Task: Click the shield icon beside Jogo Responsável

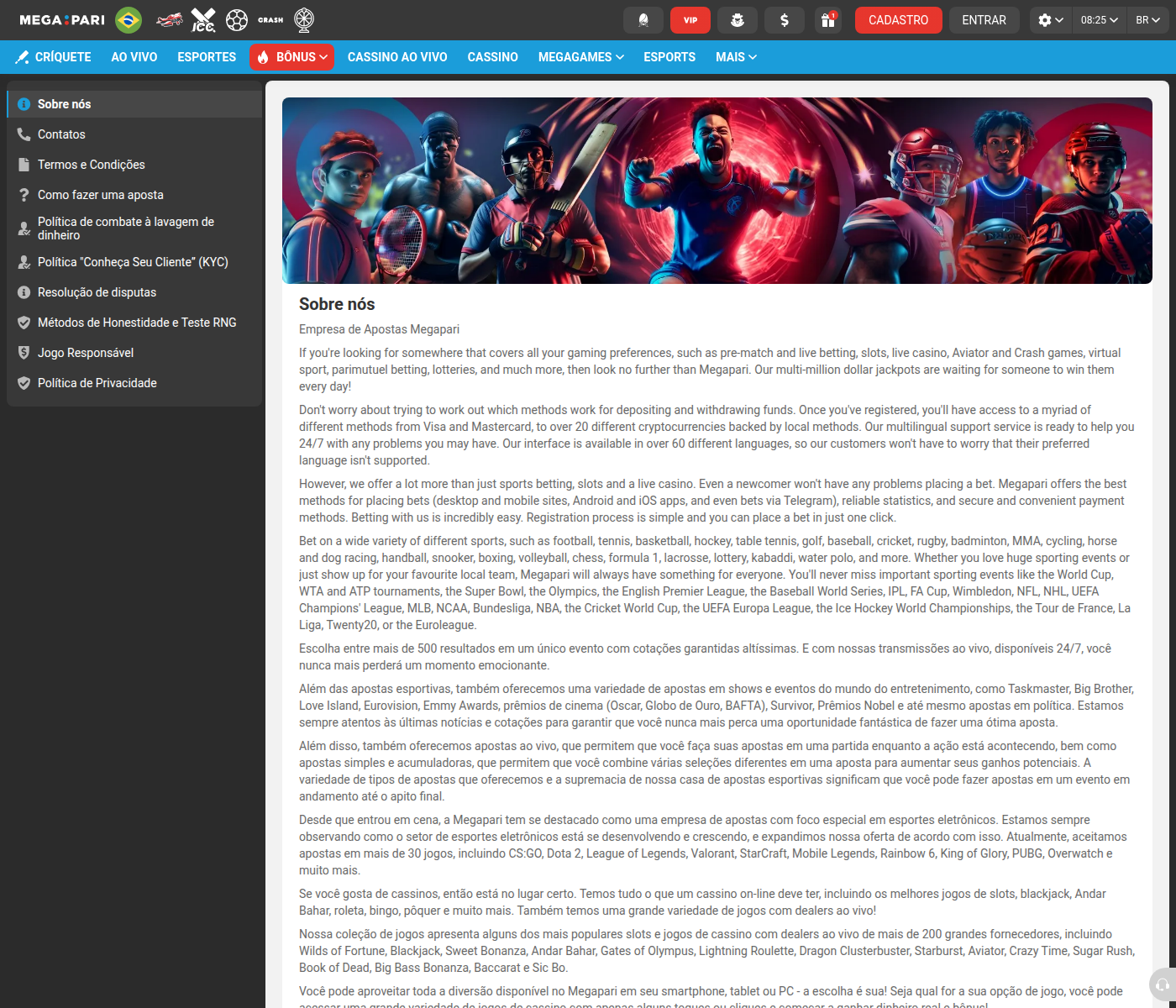Action: pyautogui.click(x=24, y=353)
